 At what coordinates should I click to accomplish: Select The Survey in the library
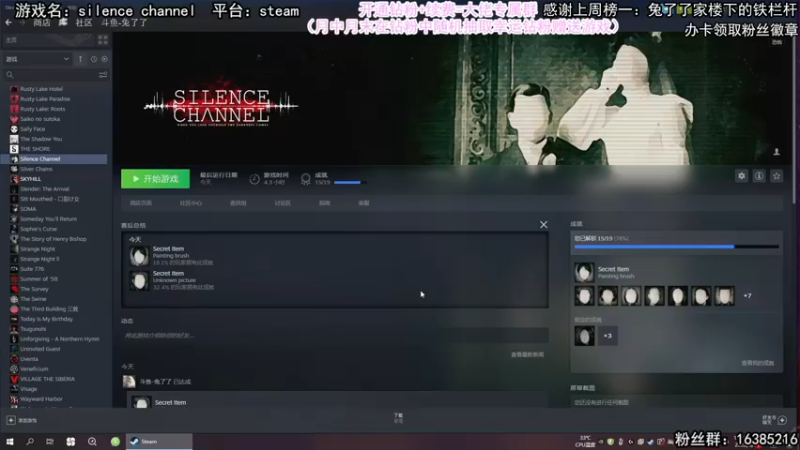click(x=34, y=289)
